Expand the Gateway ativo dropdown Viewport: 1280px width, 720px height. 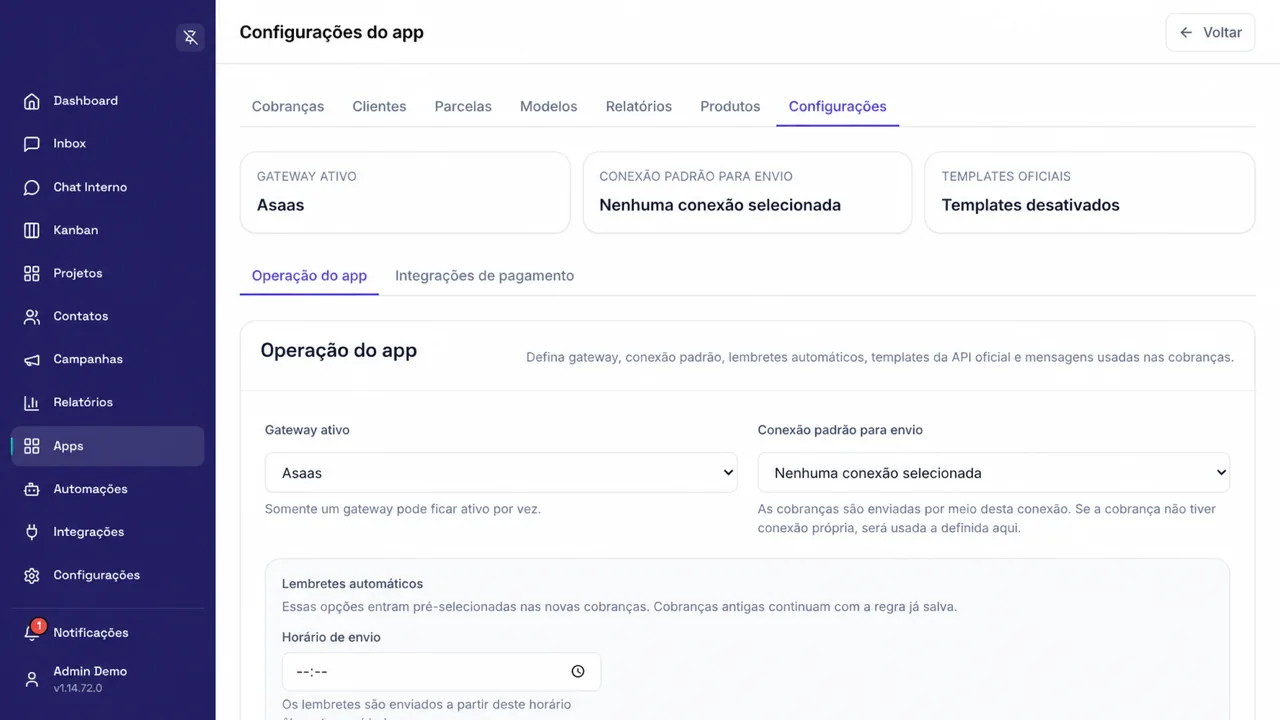[x=501, y=473]
